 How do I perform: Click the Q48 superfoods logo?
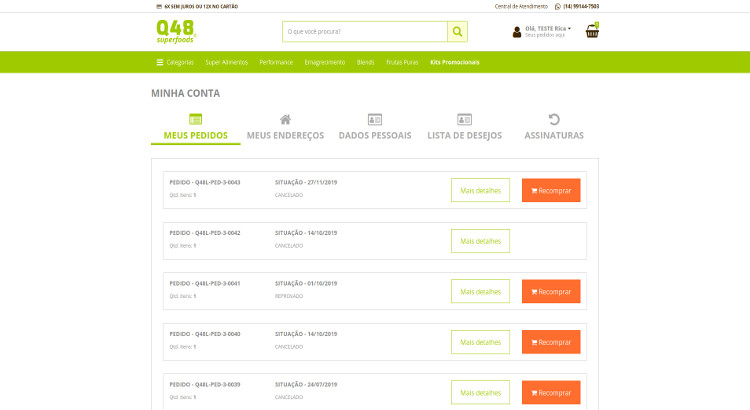[176, 32]
